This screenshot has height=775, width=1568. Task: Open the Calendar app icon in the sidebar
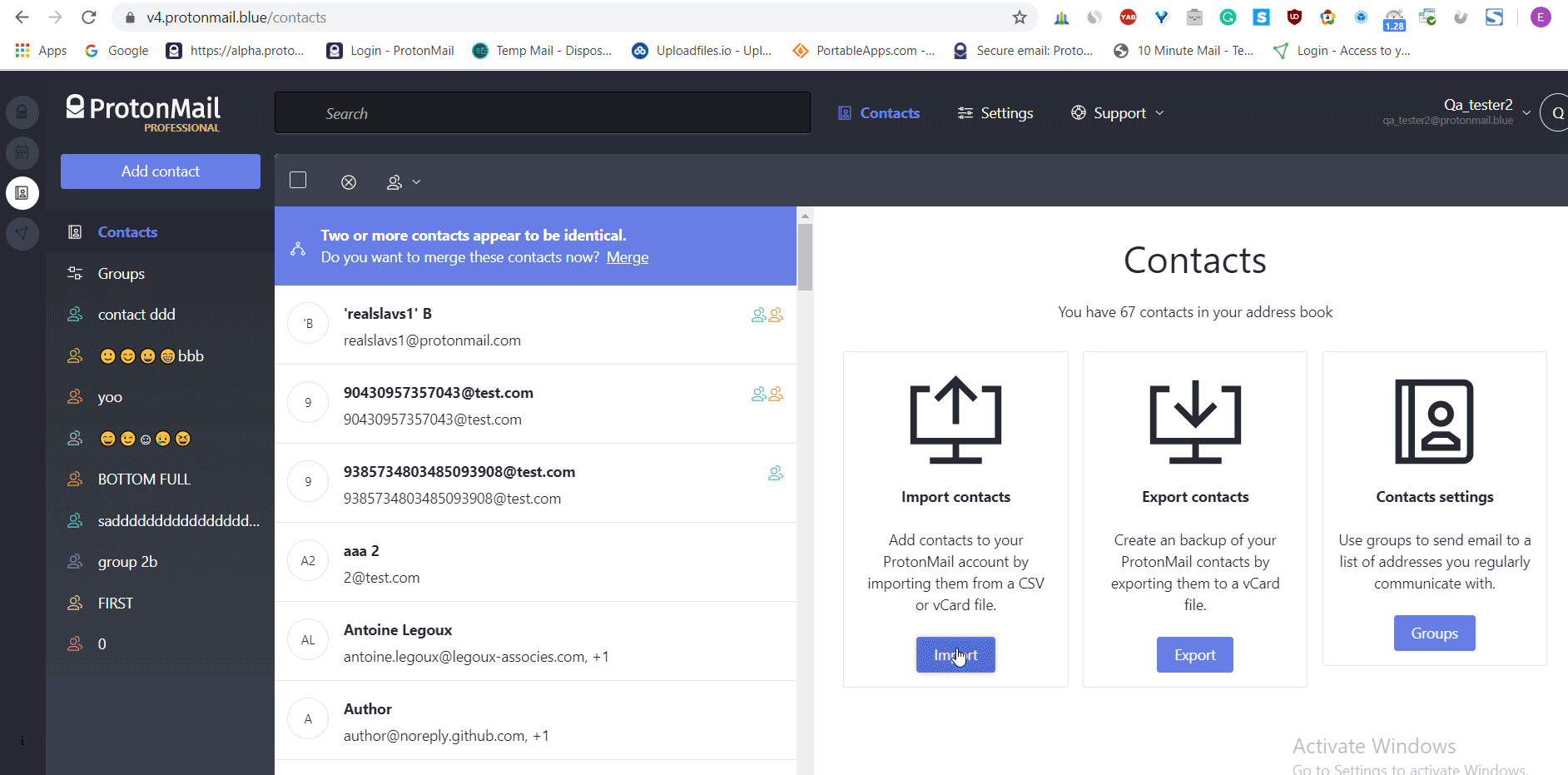pyautogui.click(x=22, y=152)
